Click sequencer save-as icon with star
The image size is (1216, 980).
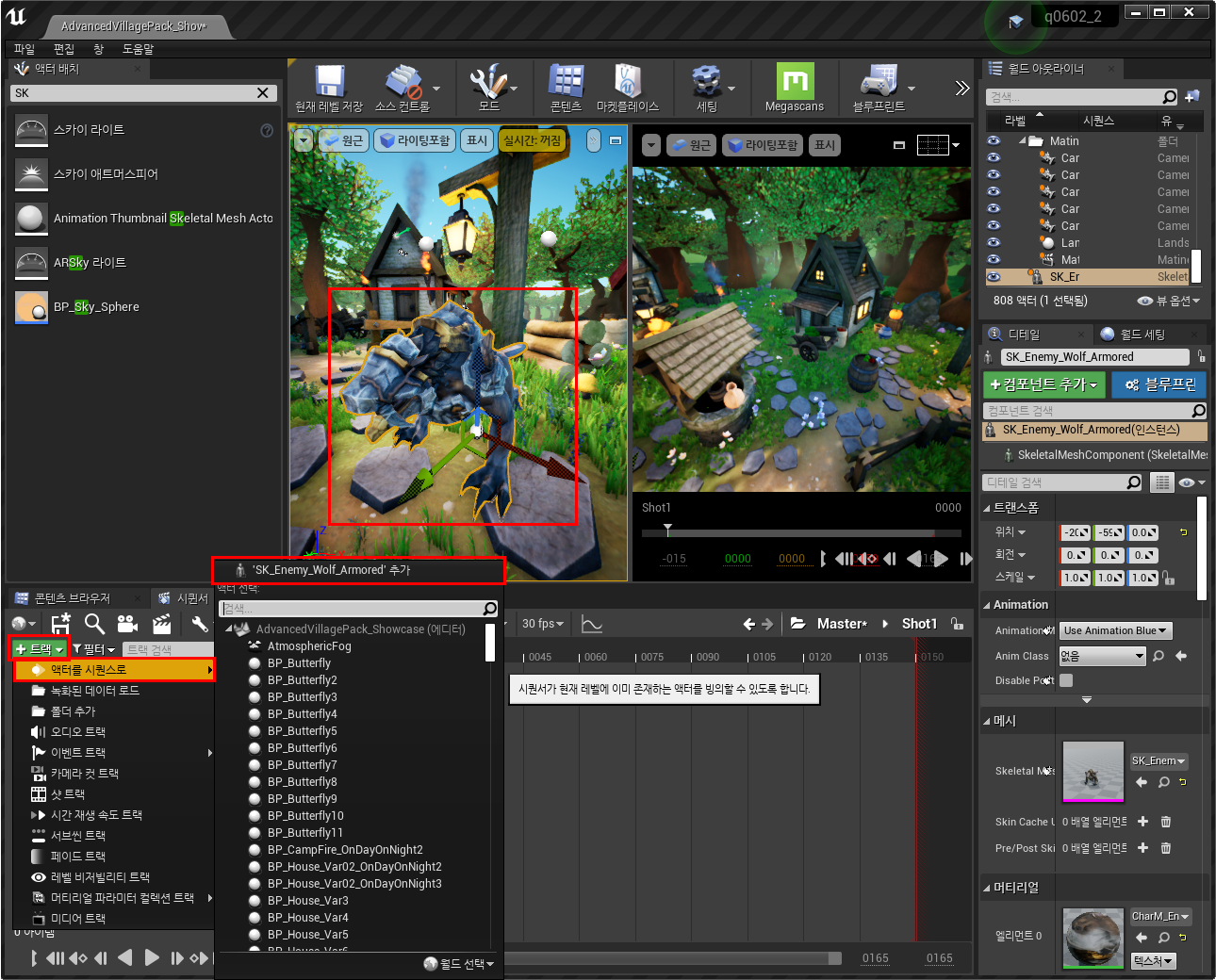(x=61, y=623)
